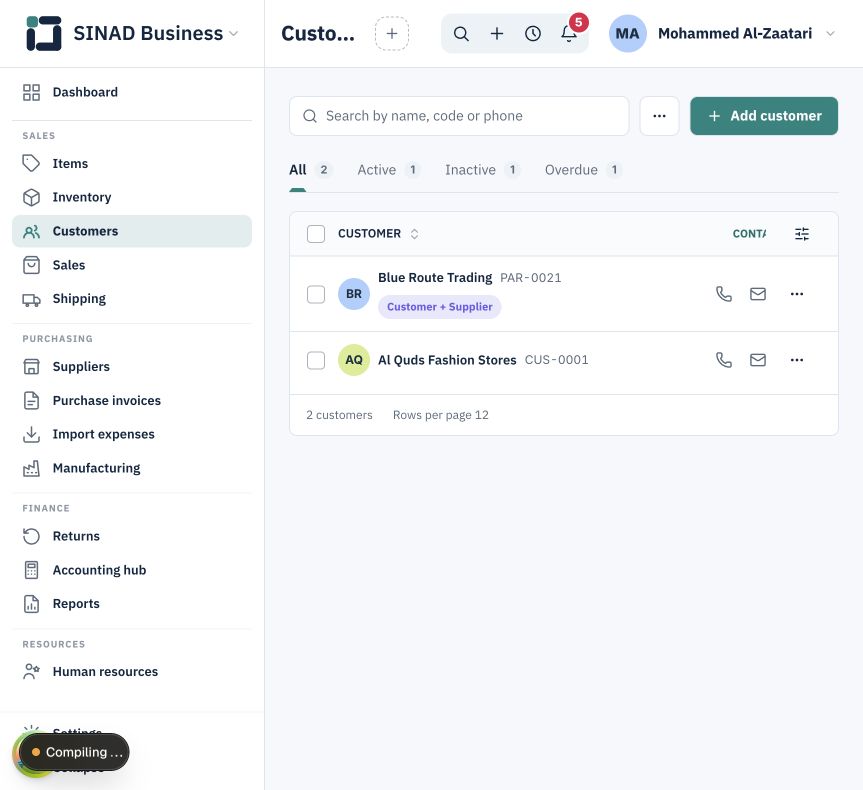Open Shipping page
The image size is (863, 790).
pos(132,299)
